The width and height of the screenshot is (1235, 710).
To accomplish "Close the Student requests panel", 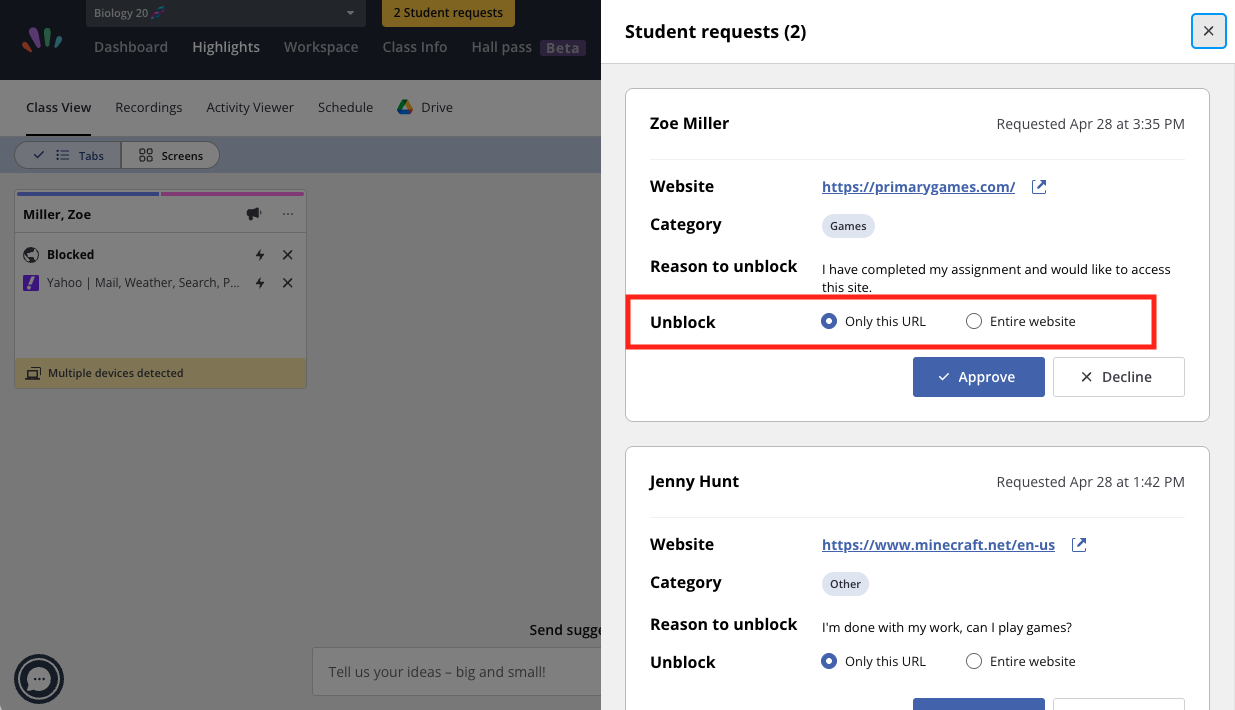I will (1208, 31).
